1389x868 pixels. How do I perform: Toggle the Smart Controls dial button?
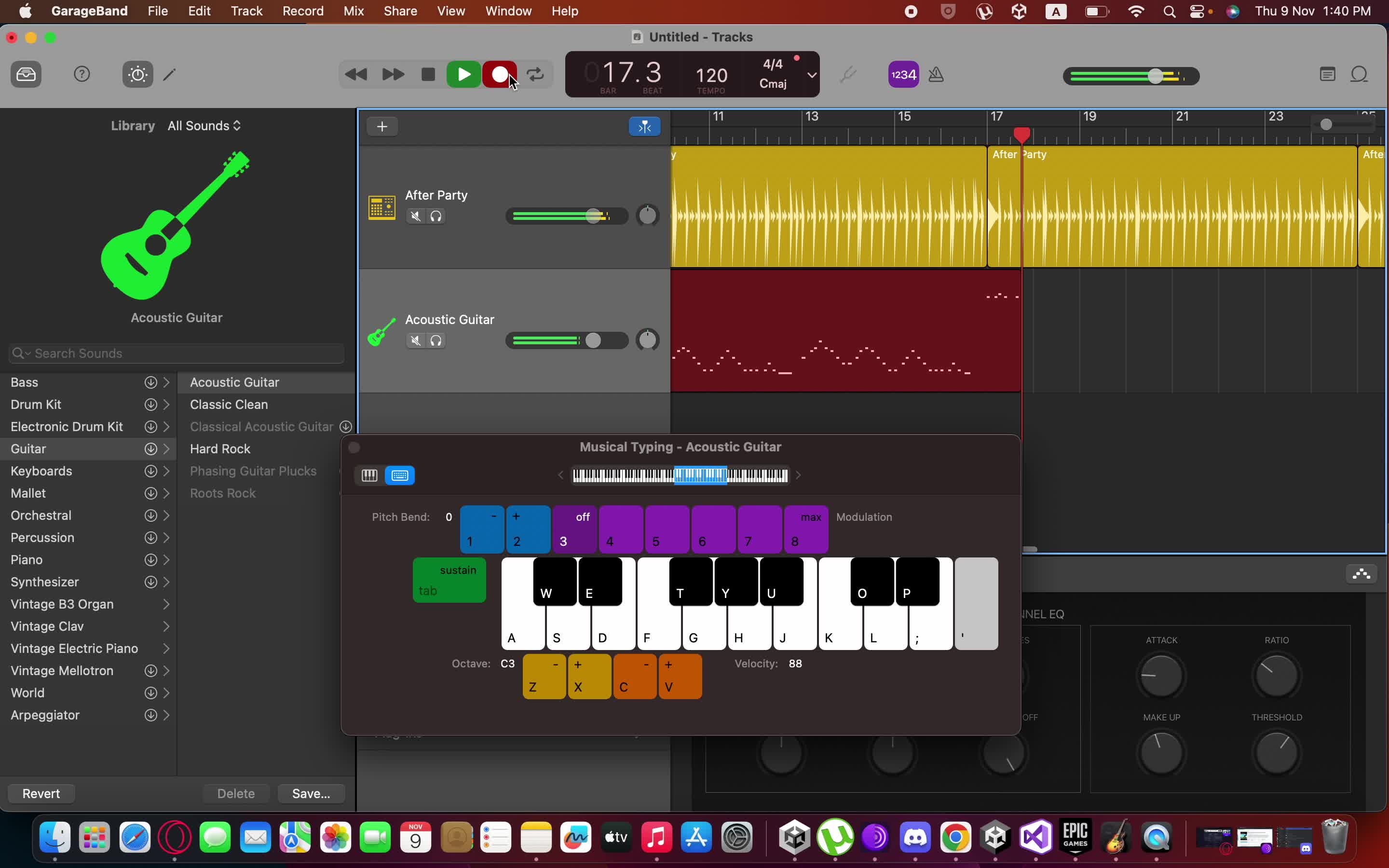coord(138,74)
